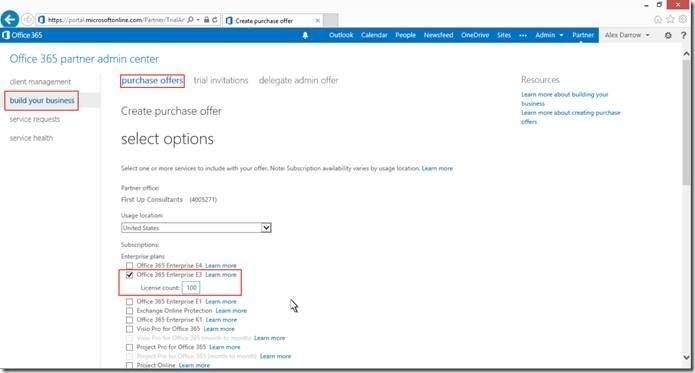
Task: Expand the Alex Darrow account menu
Action: point(627,35)
